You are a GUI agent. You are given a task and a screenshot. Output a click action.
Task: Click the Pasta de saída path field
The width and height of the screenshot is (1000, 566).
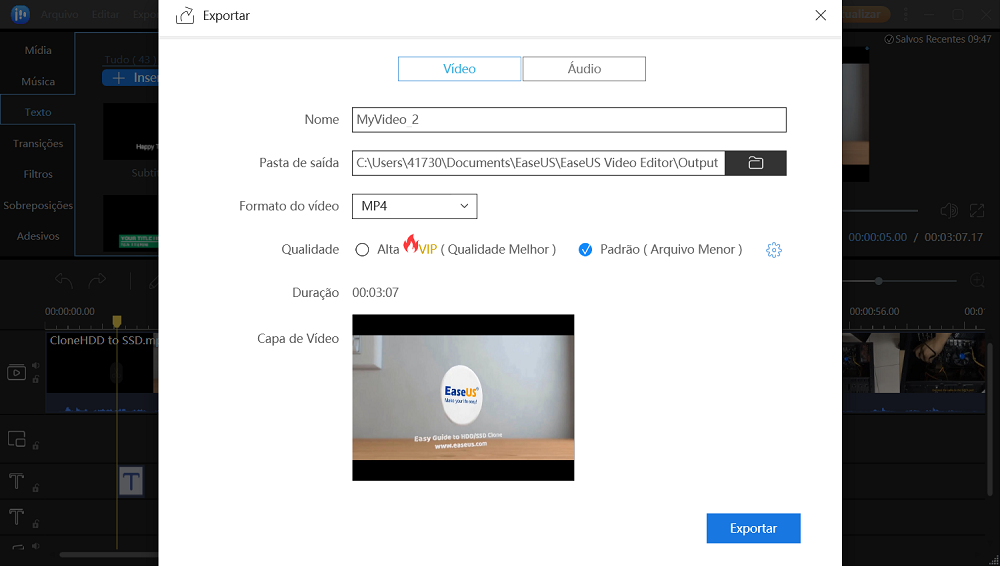point(538,163)
